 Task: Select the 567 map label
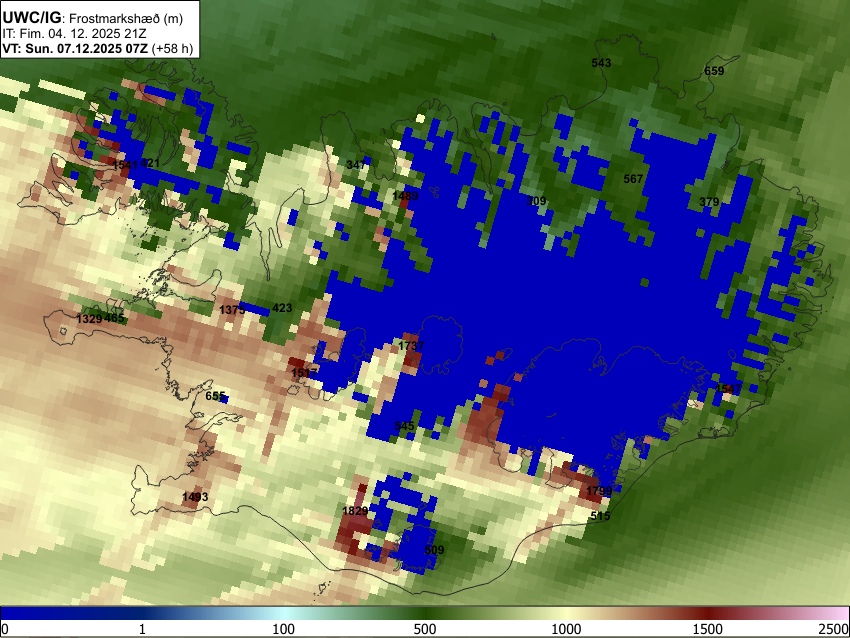(x=633, y=178)
